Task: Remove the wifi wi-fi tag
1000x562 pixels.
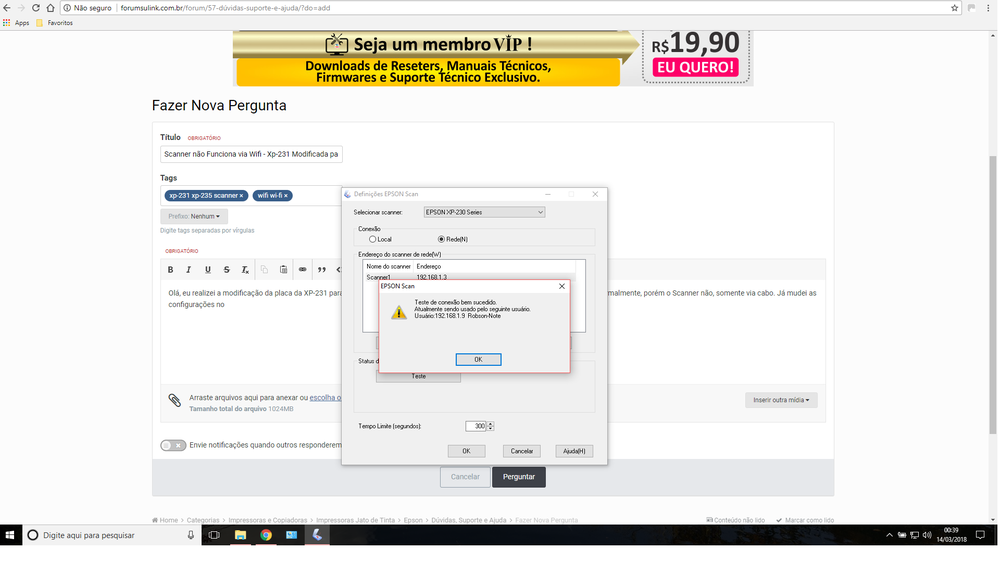Action: click(286, 196)
